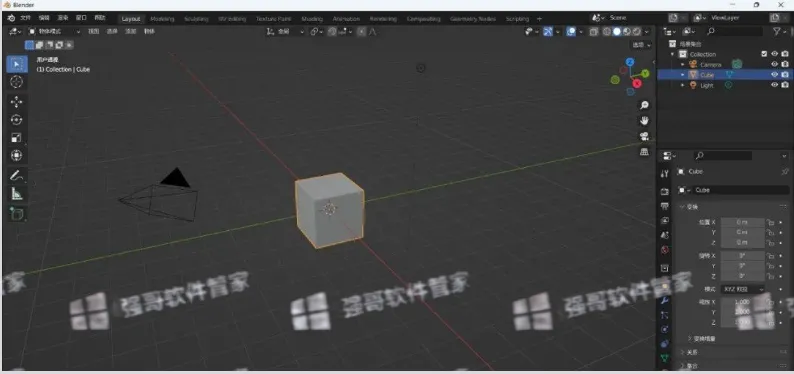
Task: Click the outliner search field
Action: tap(734, 31)
